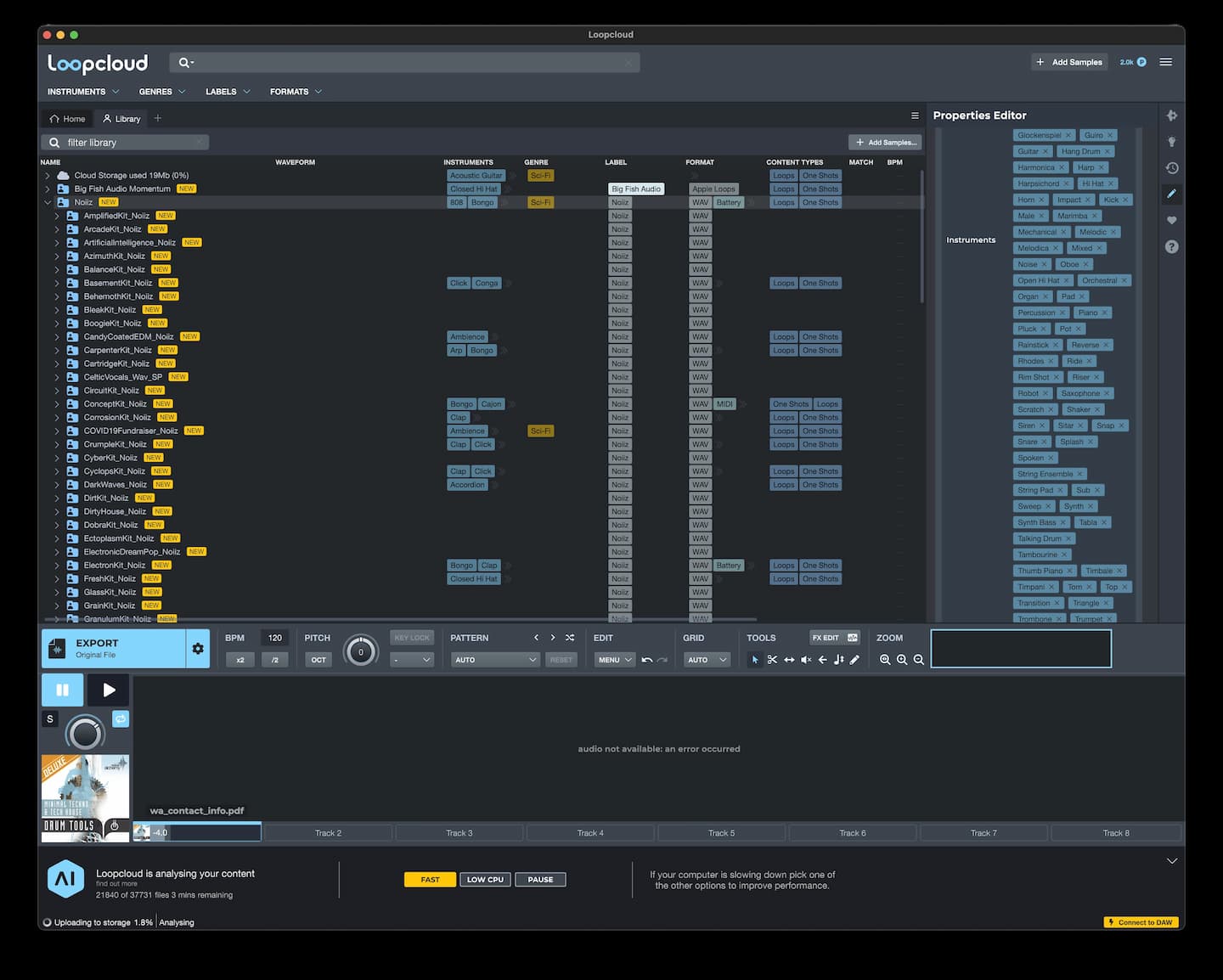This screenshot has width=1223, height=980.
Task: Open the Pattern AUTO dropdown
Action: [x=494, y=659]
